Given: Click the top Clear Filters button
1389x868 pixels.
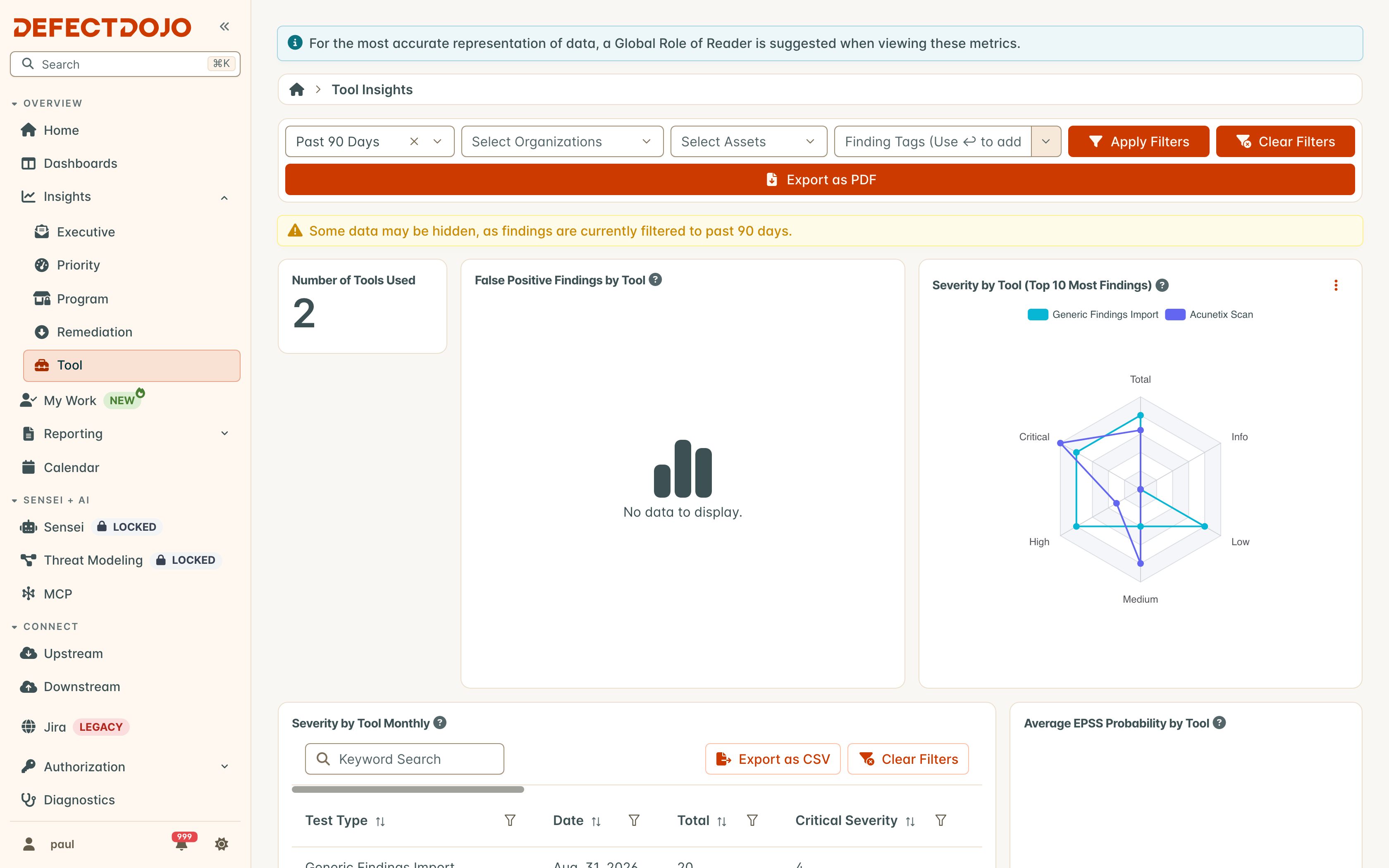Looking at the screenshot, I should pyautogui.click(x=1285, y=141).
